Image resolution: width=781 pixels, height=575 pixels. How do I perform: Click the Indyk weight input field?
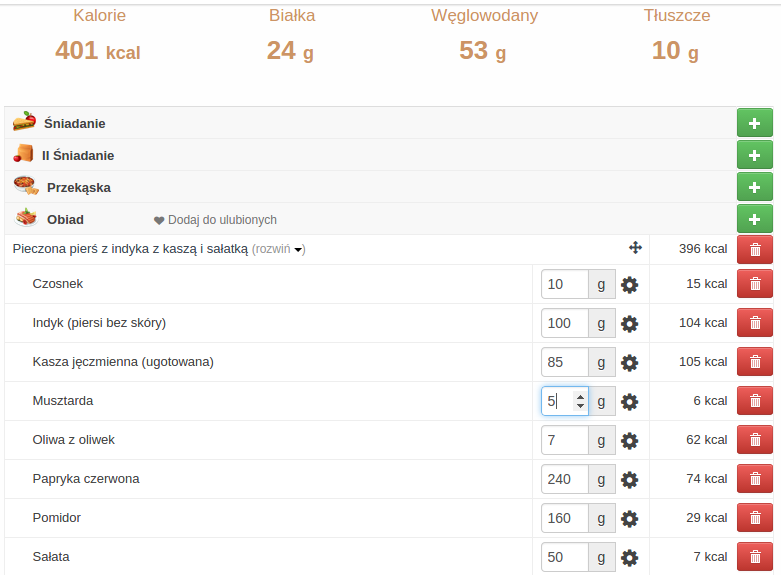(564, 323)
